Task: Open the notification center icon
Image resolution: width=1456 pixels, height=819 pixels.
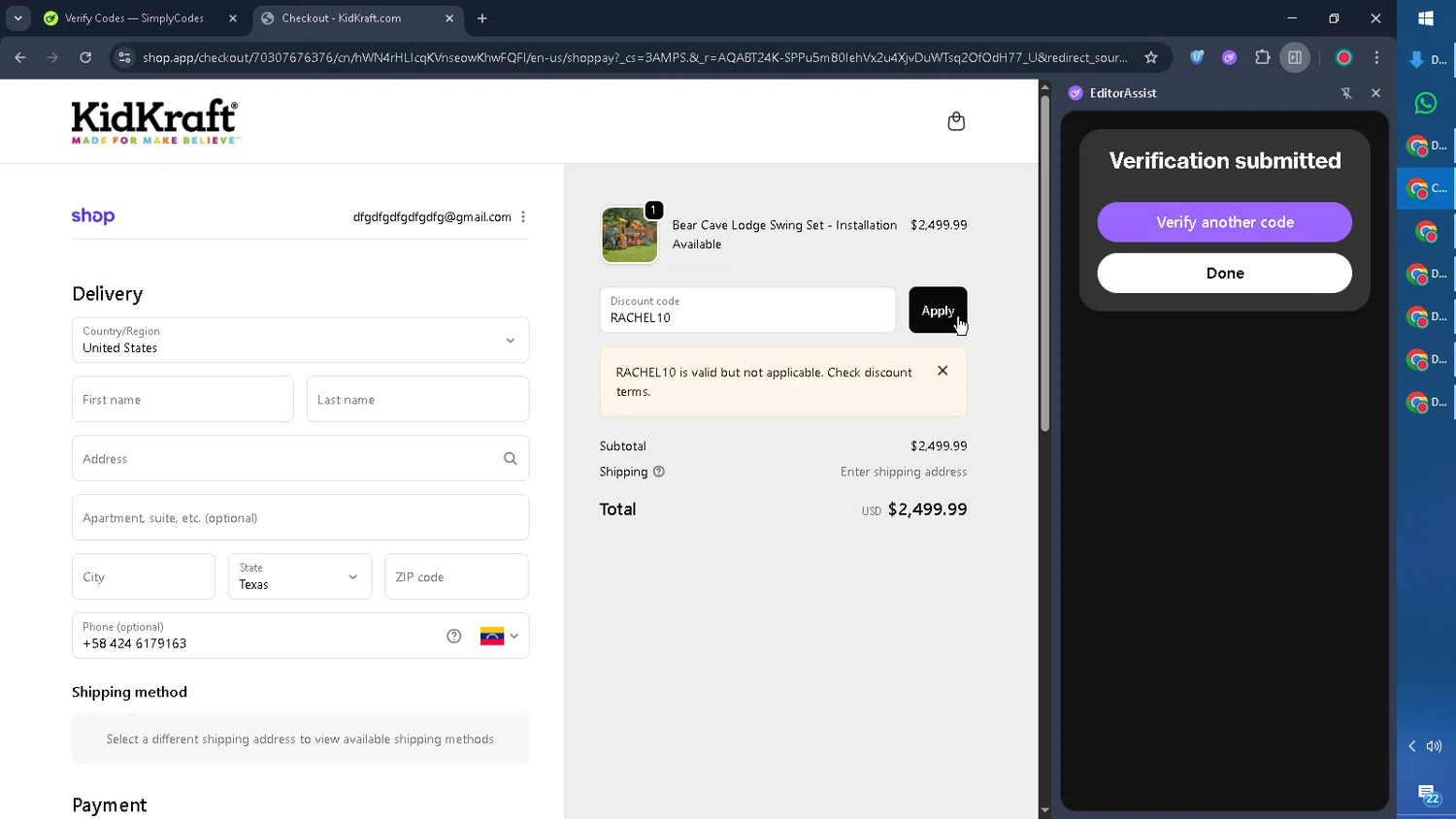Action: (x=1426, y=794)
